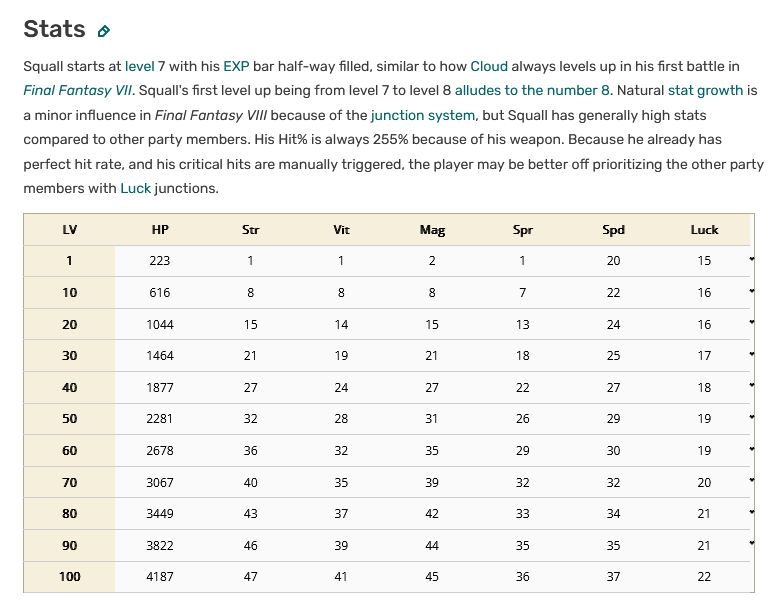This screenshot has width=781, height=612.
Task: Click Mag value '45' in level 100 row
Action: pos(432,577)
